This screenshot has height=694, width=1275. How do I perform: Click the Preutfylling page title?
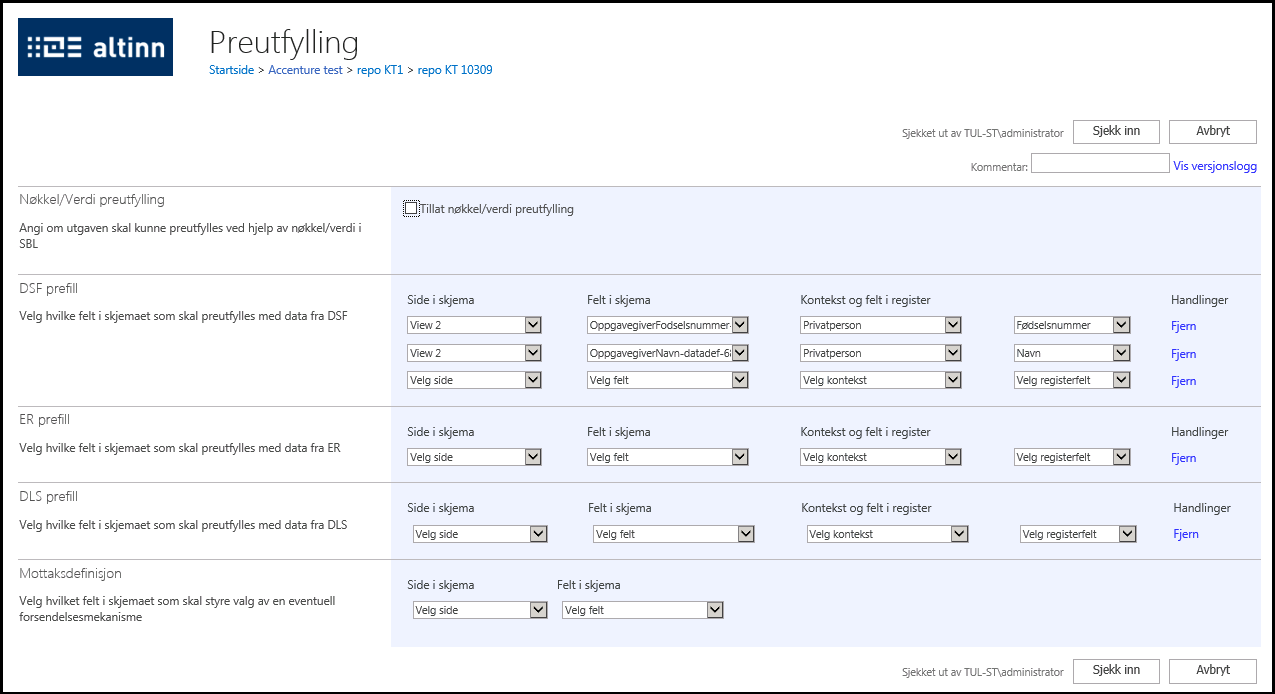(x=284, y=42)
